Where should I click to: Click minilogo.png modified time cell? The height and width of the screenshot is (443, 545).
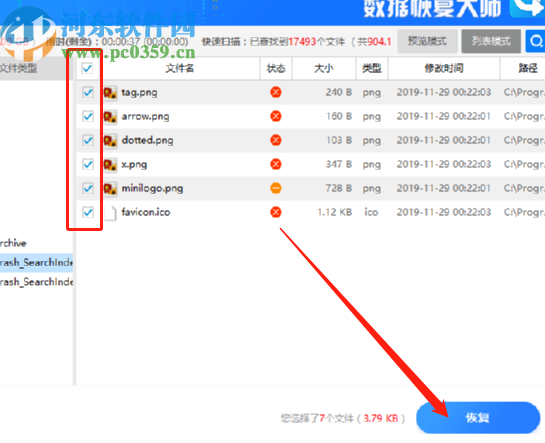click(x=444, y=188)
